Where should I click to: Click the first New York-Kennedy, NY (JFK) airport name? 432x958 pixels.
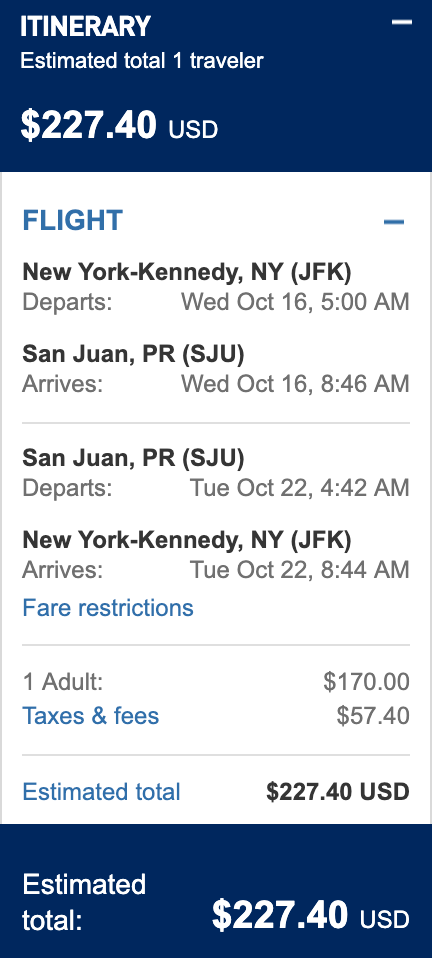tap(187, 272)
